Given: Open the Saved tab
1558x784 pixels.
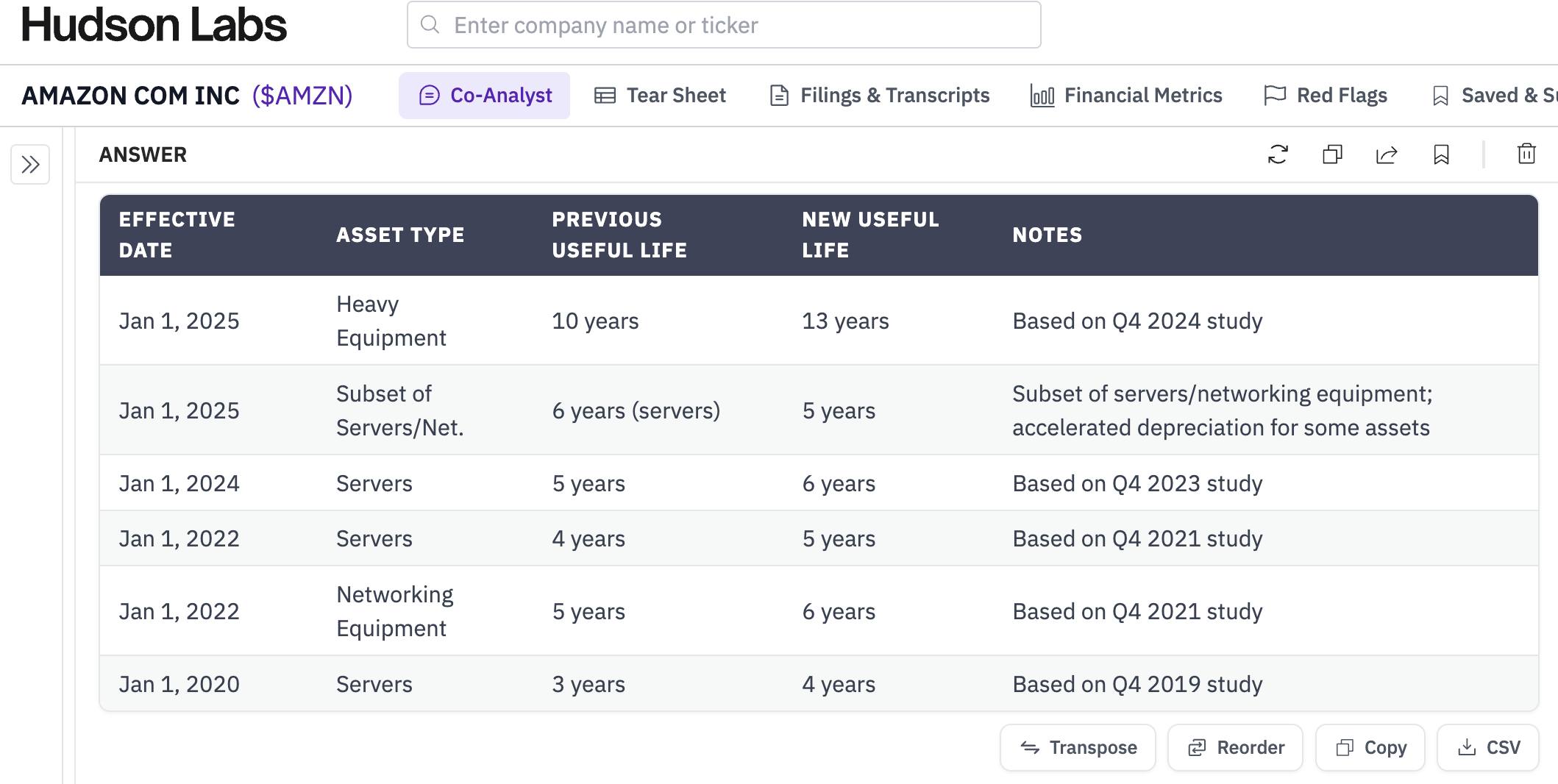Looking at the screenshot, I should (x=1493, y=96).
